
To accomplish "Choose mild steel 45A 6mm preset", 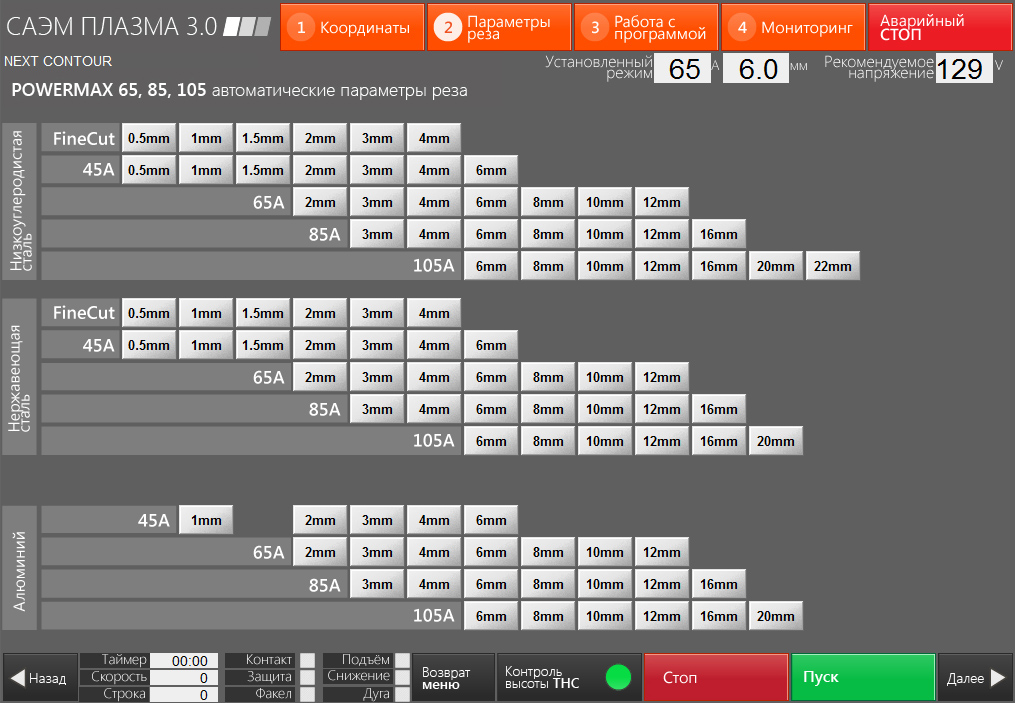I will [491, 170].
